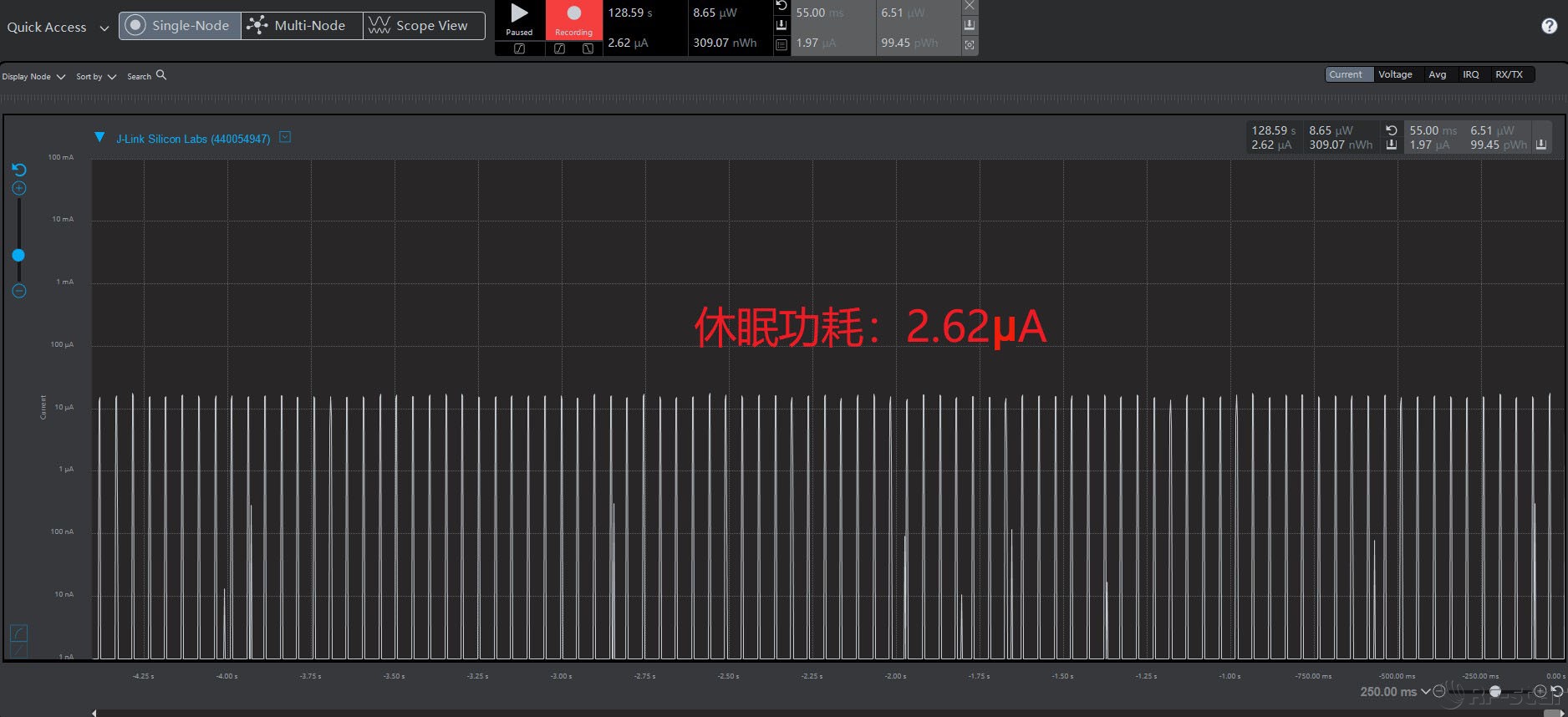Screen dimensions: 1568x717
Task: Zoom in the time axis
Action: coord(1540,691)
